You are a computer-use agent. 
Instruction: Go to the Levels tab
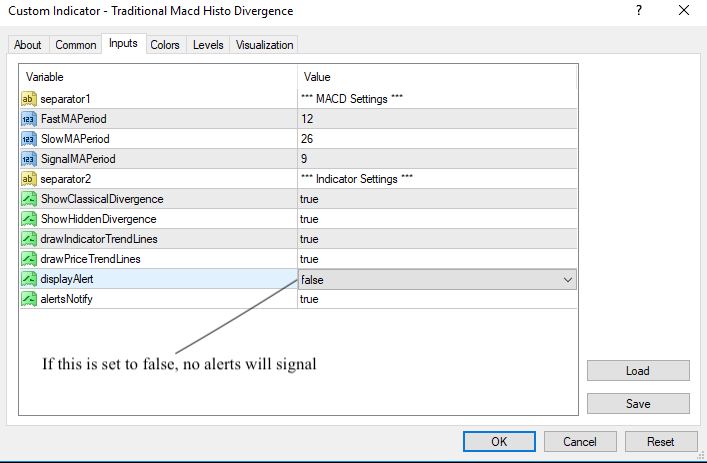click(x=208, y=45)
